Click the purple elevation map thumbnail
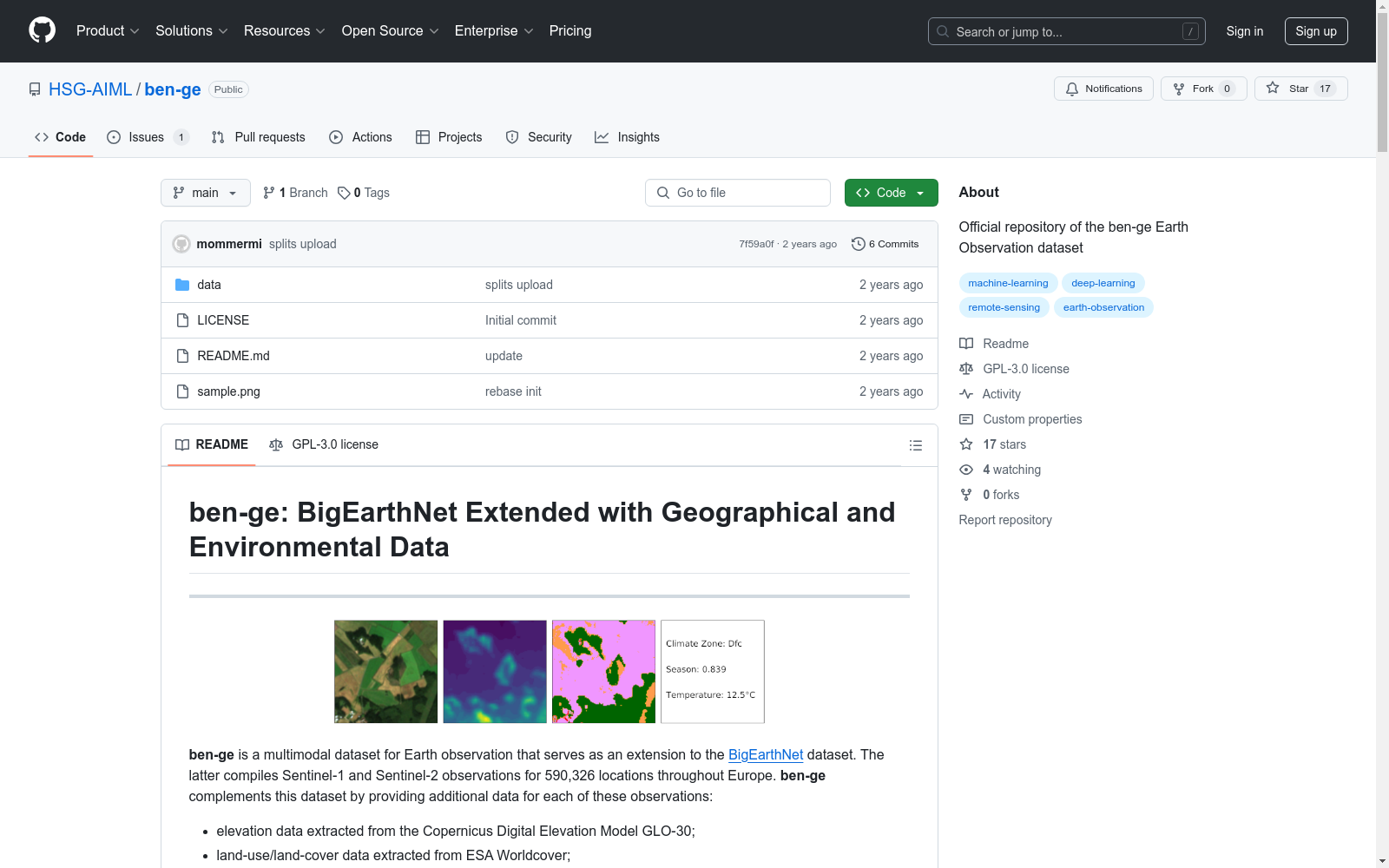This screenshot has height=868, width=1389. 495,672
